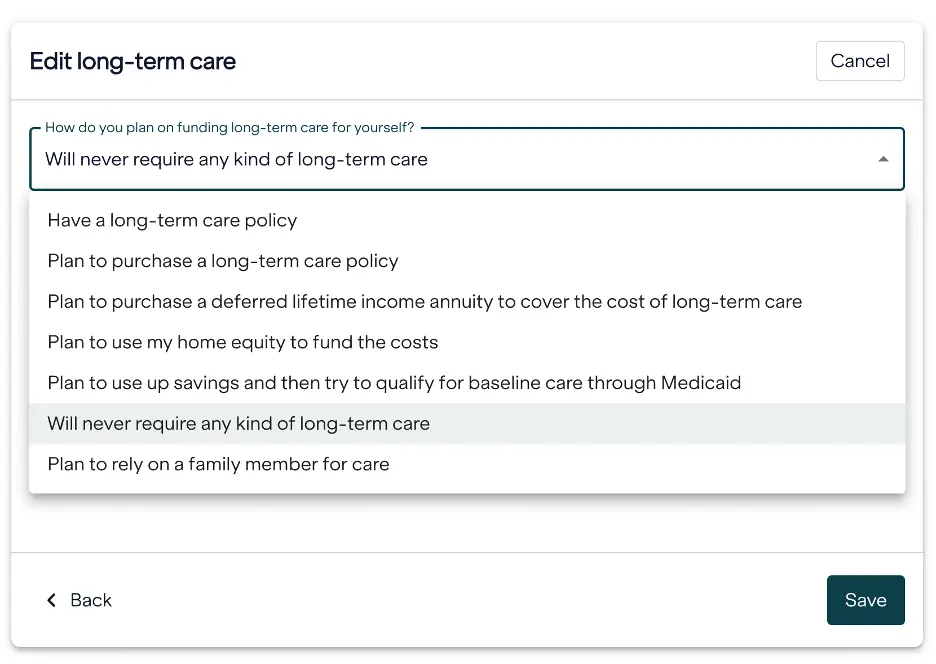The height and width of the screenshot is (664, 936).
Task: Pick the deferred lifetime income annuity option
Action: click(x=467, y=302)
